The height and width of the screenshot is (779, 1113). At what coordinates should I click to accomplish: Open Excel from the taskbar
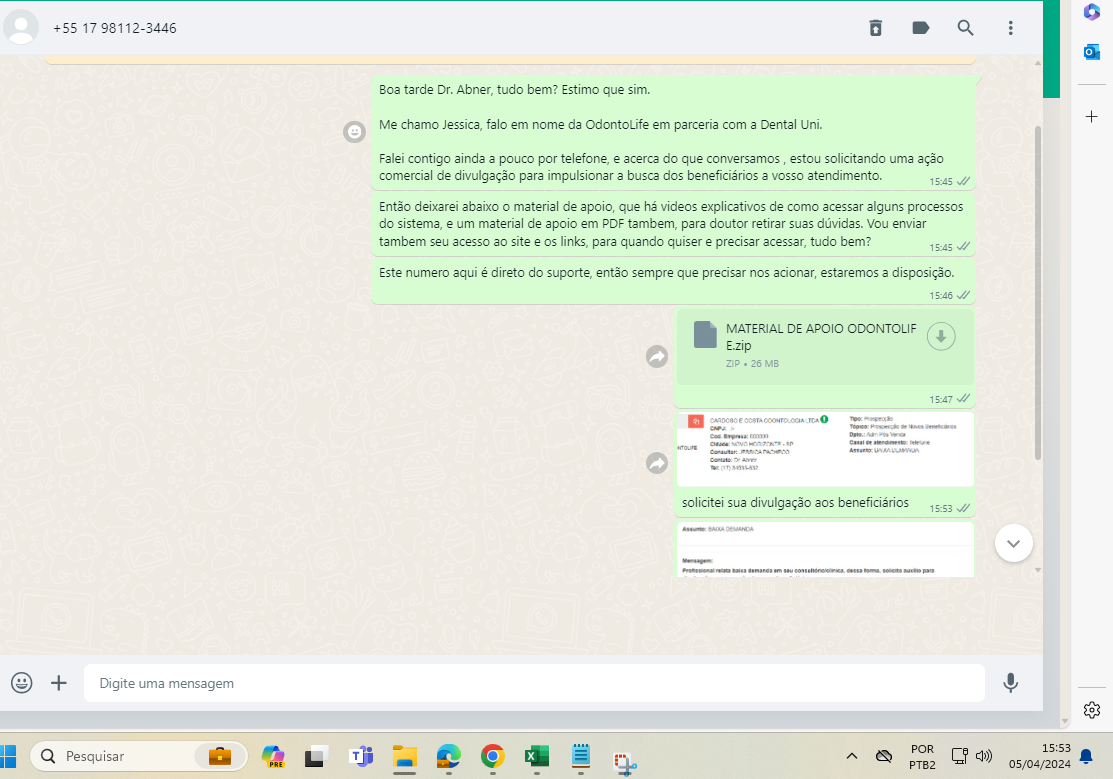[537, 756]
